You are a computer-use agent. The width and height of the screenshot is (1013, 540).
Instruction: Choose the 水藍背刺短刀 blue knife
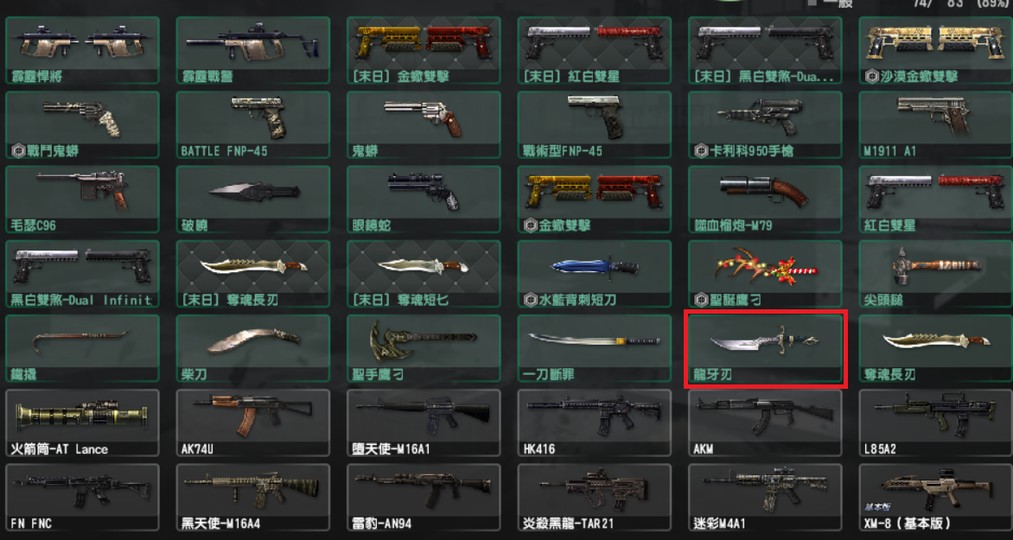click(x=594, y=274)
